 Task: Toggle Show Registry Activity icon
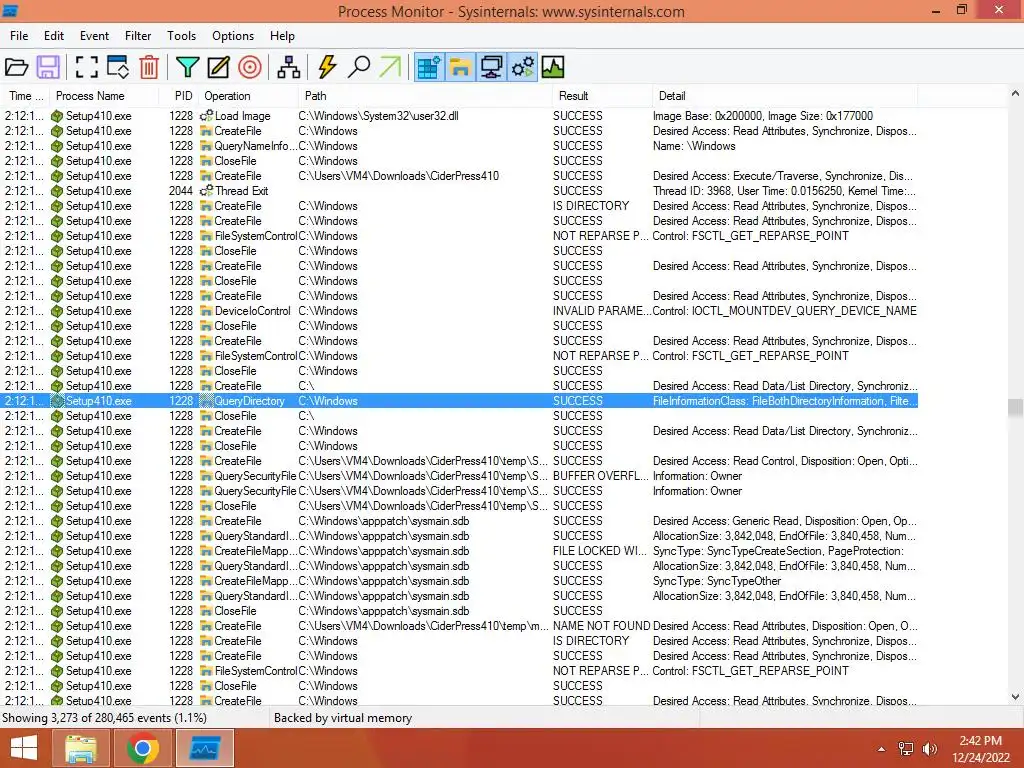[429, 67]
